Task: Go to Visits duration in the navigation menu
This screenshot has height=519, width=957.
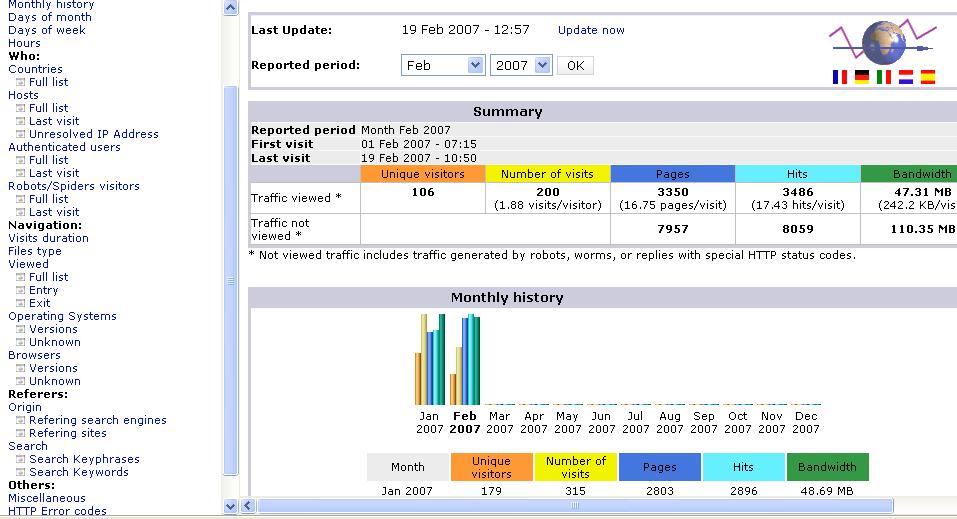Action: pos(49,238)
